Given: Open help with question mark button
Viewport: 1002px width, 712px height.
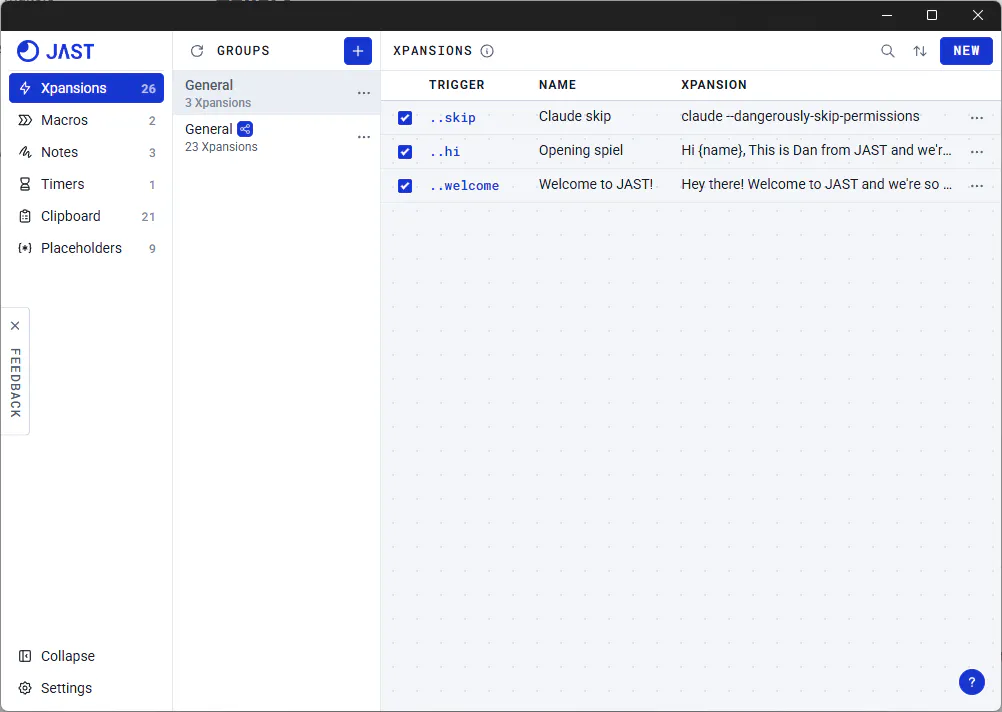Looking at the screenshot, I should click(x=971, y=681).
